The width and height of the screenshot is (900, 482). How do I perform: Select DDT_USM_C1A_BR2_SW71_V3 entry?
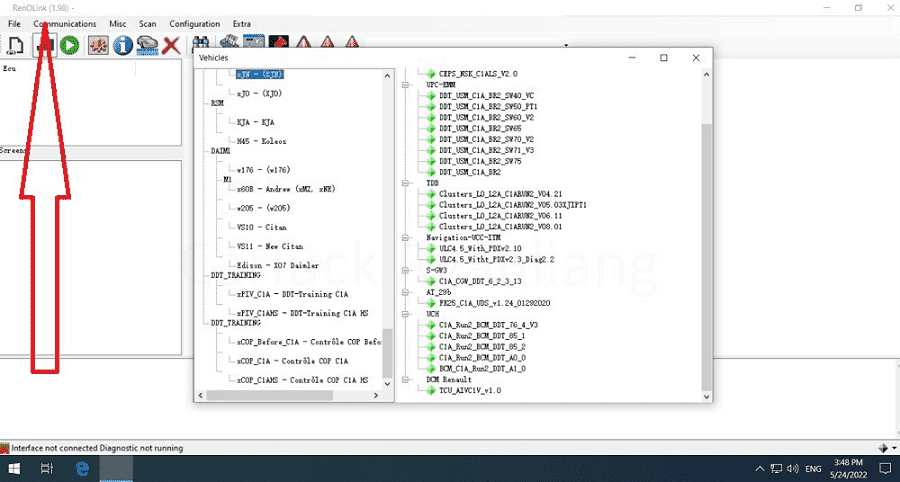(x=486, y=150)
